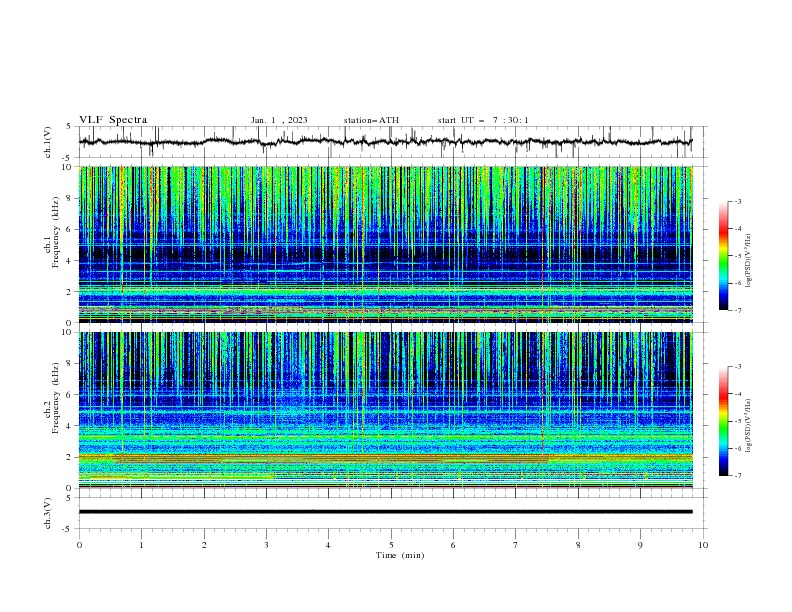
Task: Click the "-5" label on ch.2 colorbar
Action: point(737,421)
